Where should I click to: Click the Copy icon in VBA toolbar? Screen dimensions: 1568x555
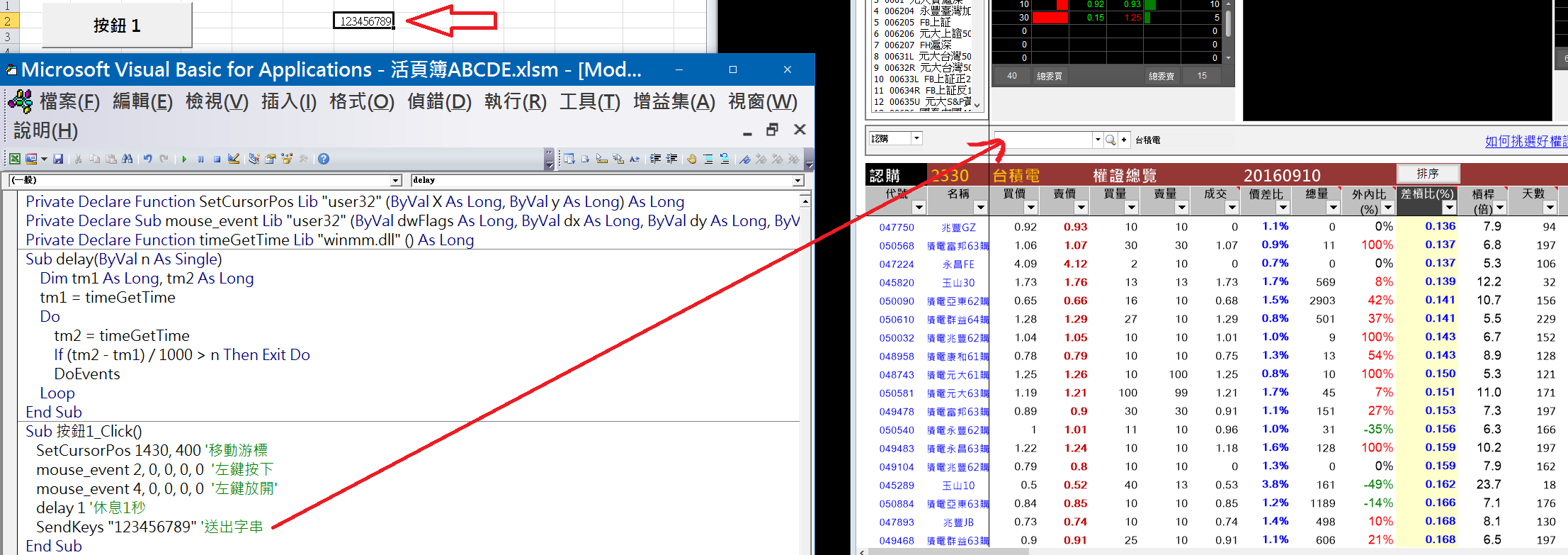94,159
